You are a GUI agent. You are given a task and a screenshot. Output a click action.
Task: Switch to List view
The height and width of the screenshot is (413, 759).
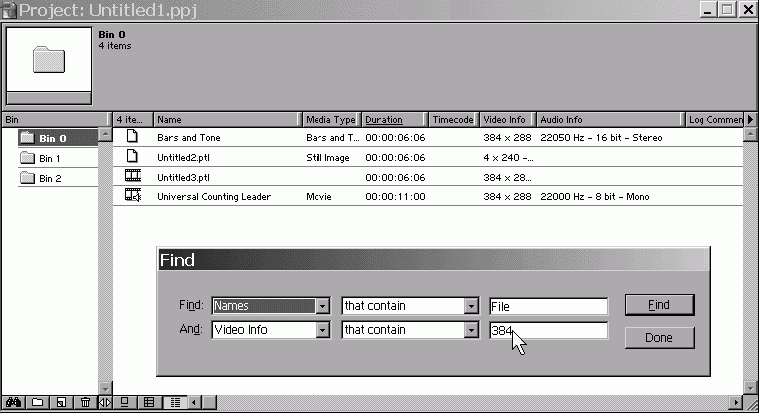click(x=175, y=402)
